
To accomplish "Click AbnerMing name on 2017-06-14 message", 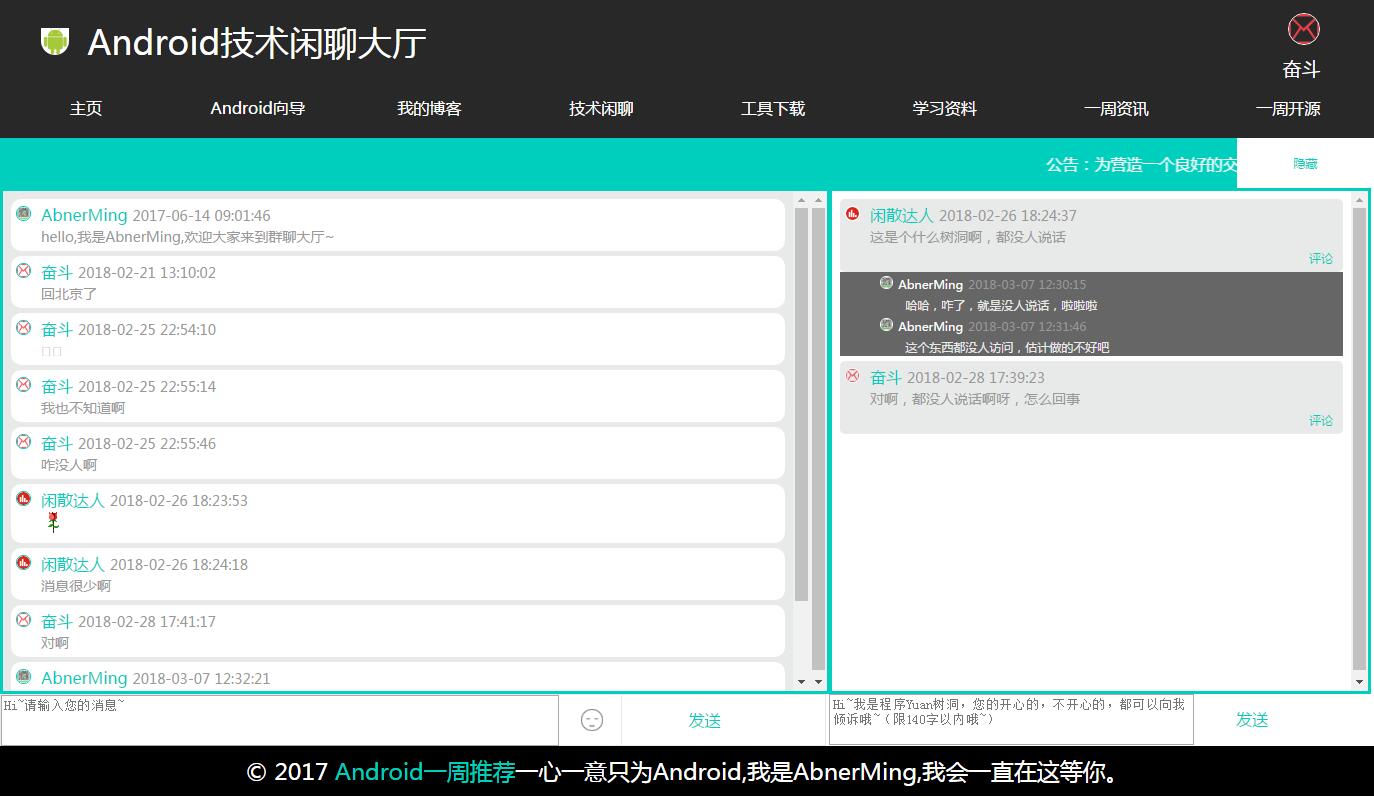I will pyautogui.click(x=84, y=215).
